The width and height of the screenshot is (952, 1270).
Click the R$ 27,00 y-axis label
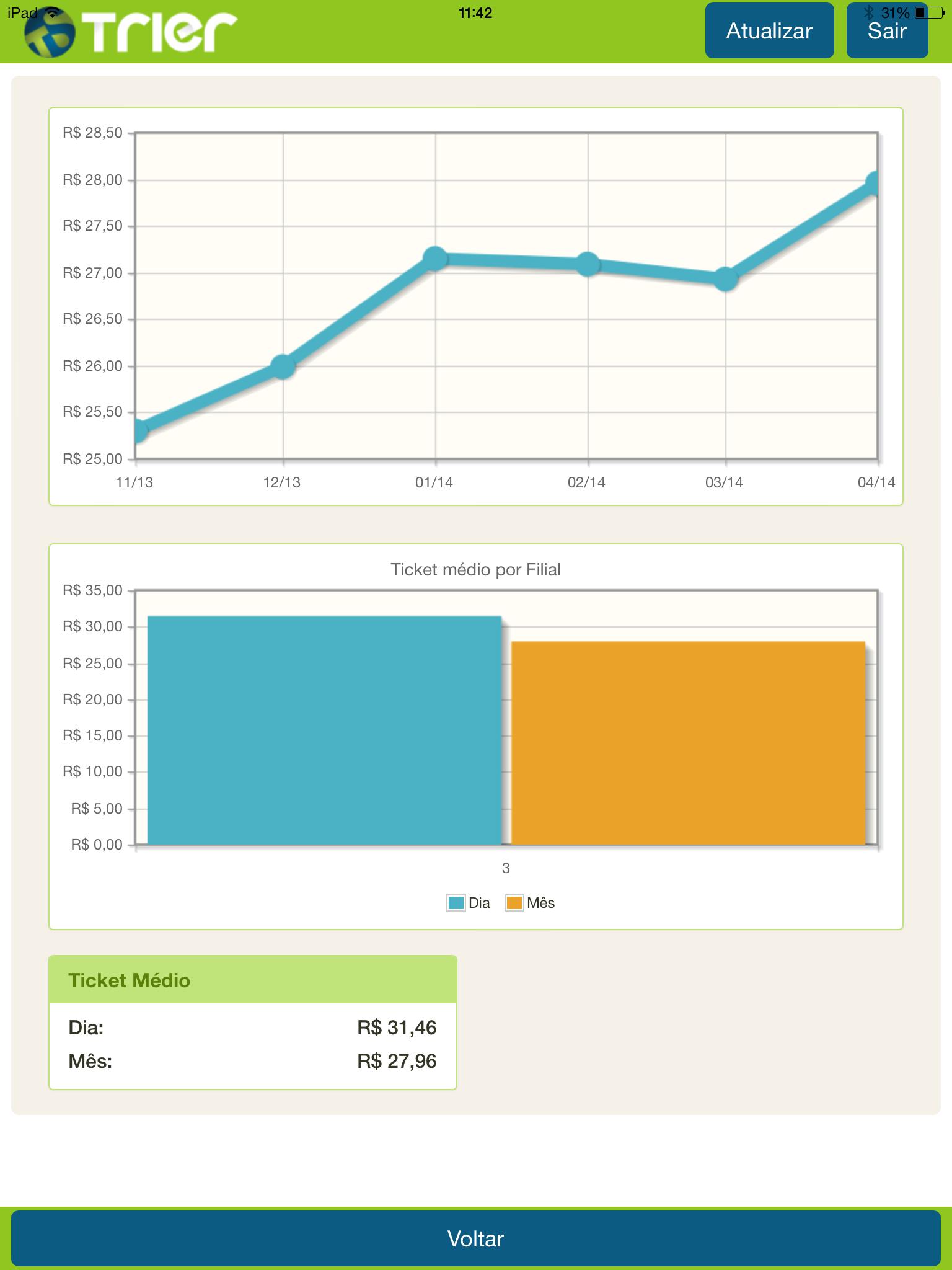[x=93, y=273]
